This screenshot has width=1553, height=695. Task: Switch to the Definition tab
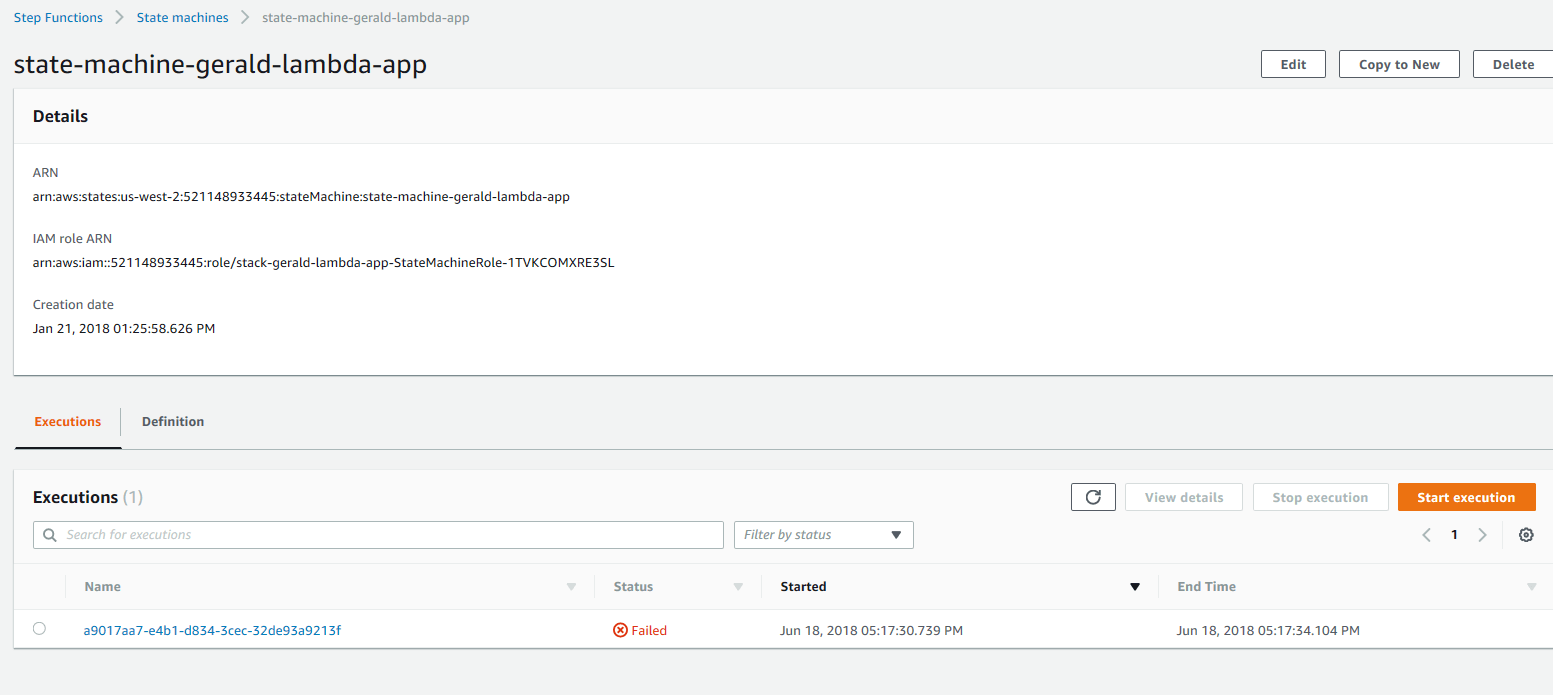pos(173,422)
